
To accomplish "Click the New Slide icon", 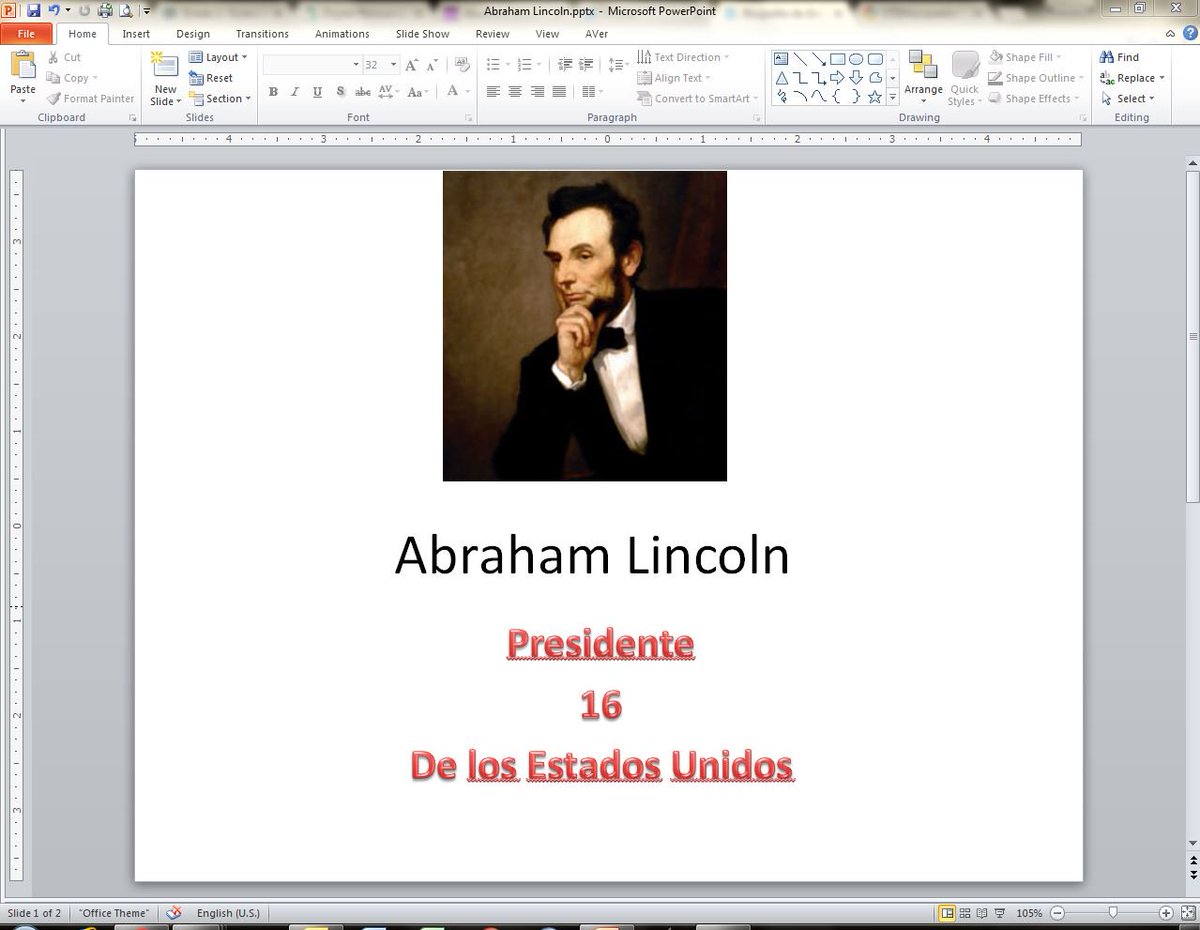I will click(165, 65).
